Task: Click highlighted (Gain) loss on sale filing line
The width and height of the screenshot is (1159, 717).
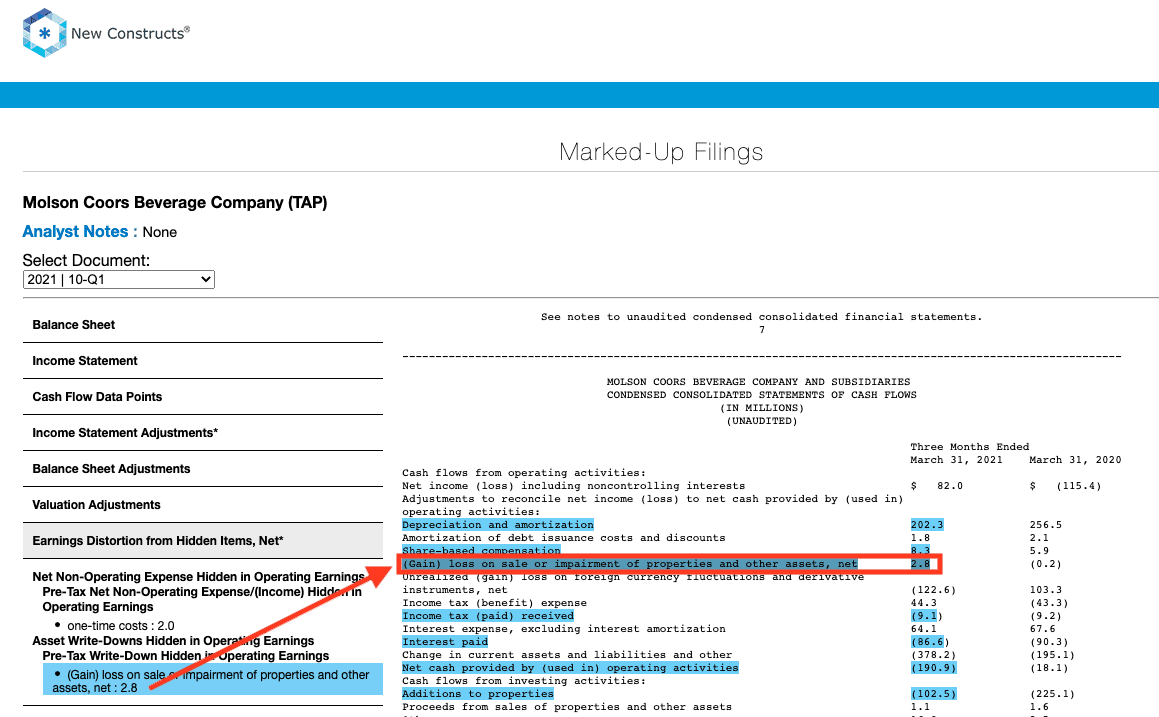Action: [630, 564]
